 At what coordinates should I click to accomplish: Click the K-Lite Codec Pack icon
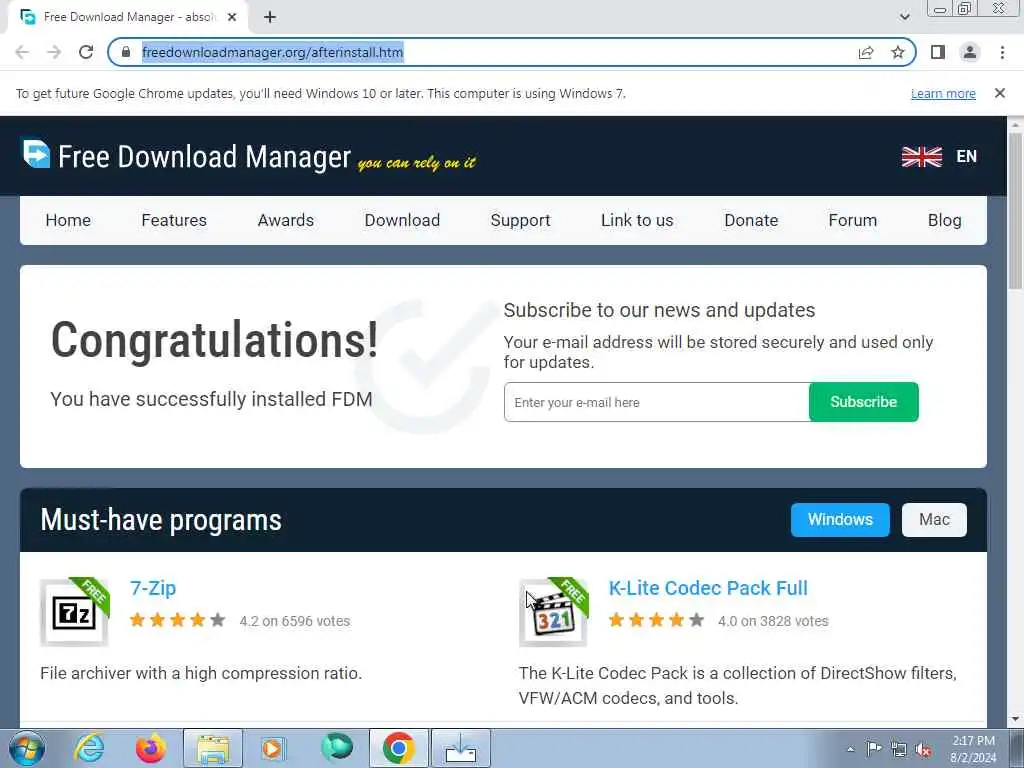(x=553, y=613)
